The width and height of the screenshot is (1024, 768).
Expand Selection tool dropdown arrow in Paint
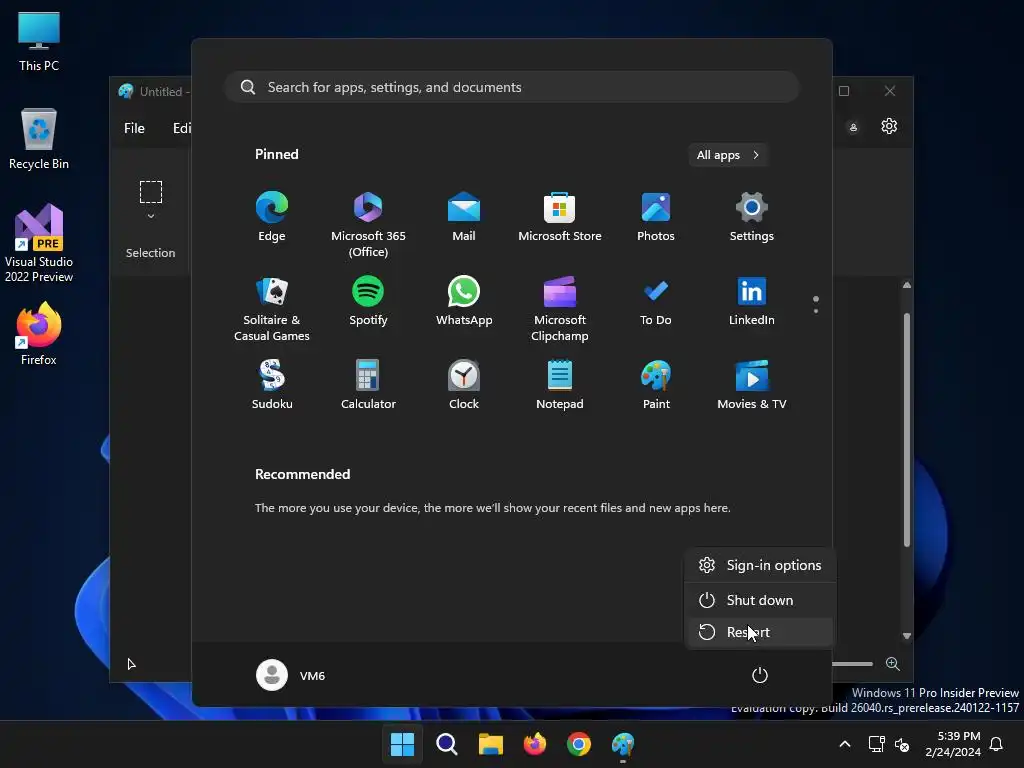(151, 216)
